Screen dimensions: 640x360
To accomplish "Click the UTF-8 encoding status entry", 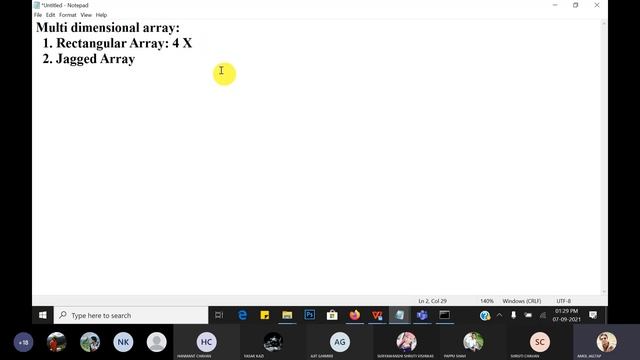I will [564, 301].
